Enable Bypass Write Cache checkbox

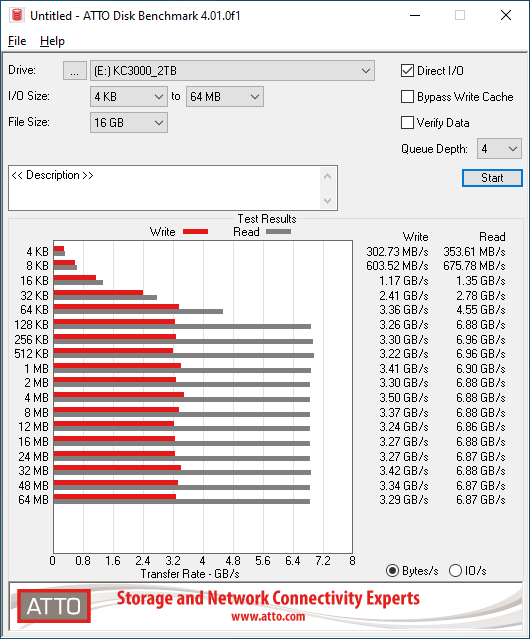click(x=407, y=97)
